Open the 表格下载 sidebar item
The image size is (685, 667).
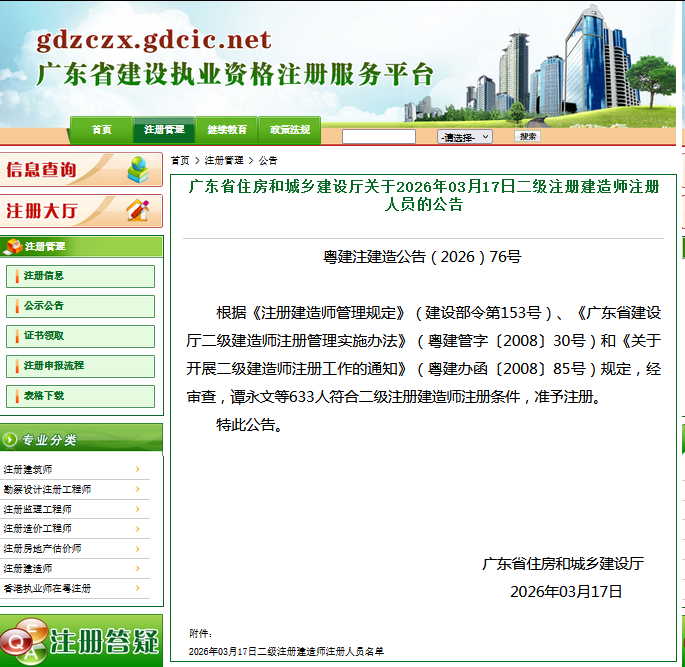click(80, 396)
